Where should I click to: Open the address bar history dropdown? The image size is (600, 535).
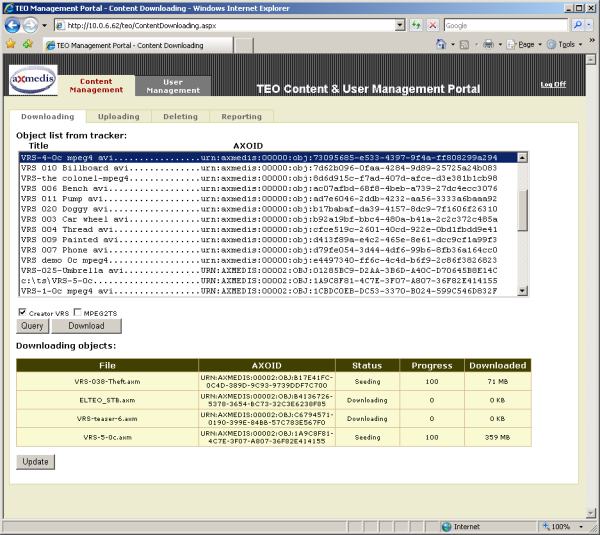tap(400, 25)
